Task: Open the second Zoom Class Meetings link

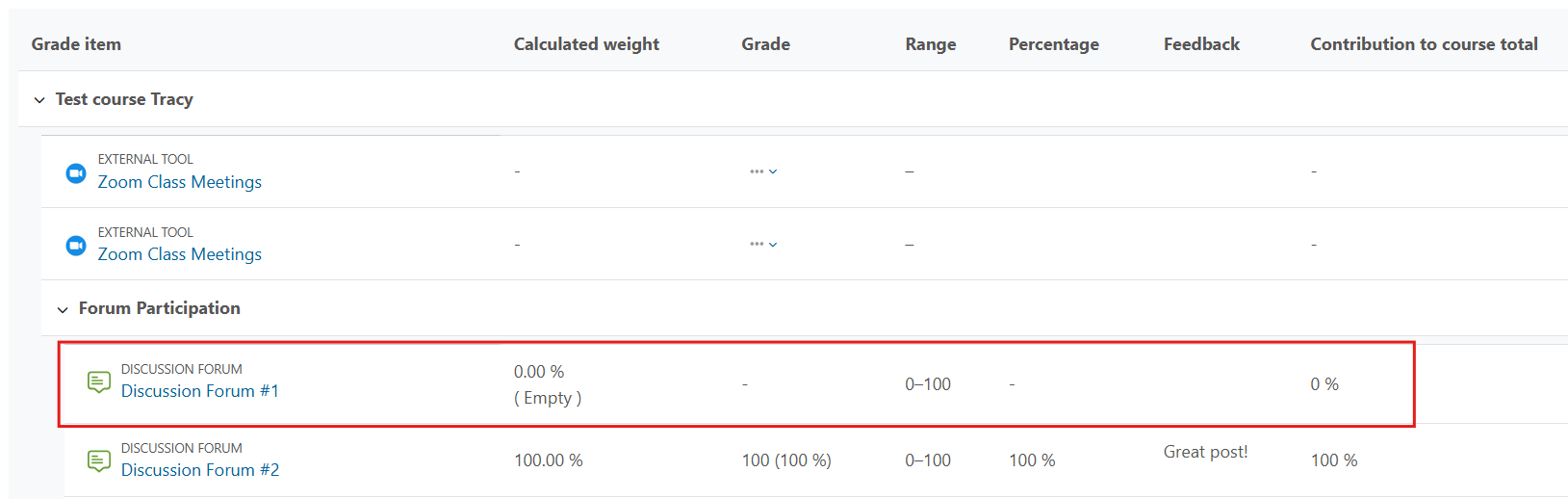Action: click(x=180, y=254)
